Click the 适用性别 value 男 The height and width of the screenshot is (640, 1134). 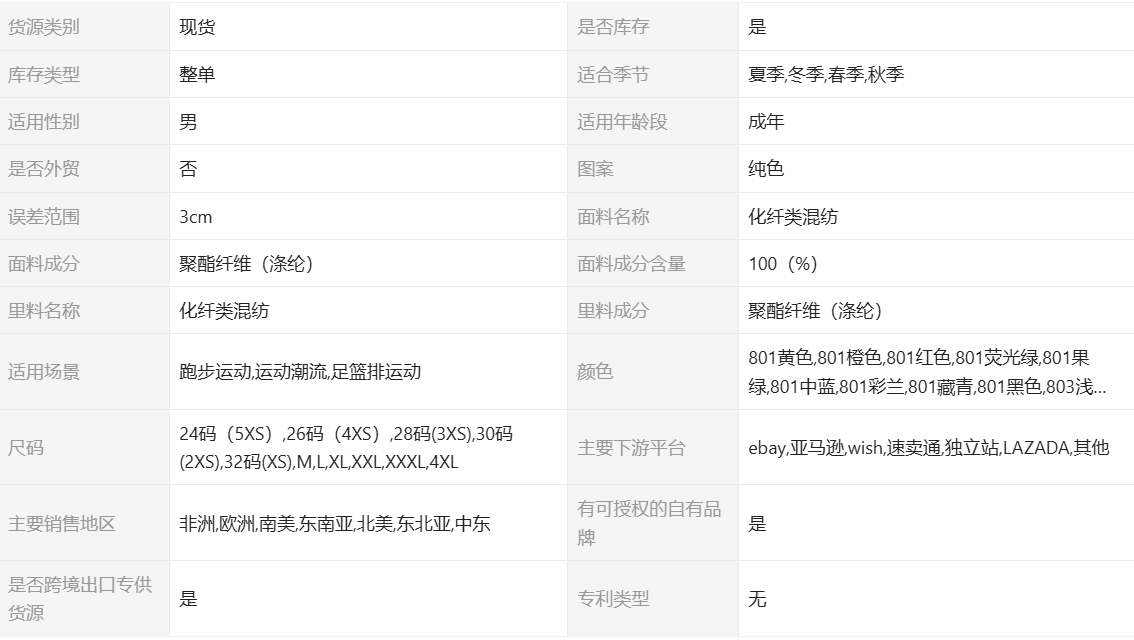tap(188, 122)
